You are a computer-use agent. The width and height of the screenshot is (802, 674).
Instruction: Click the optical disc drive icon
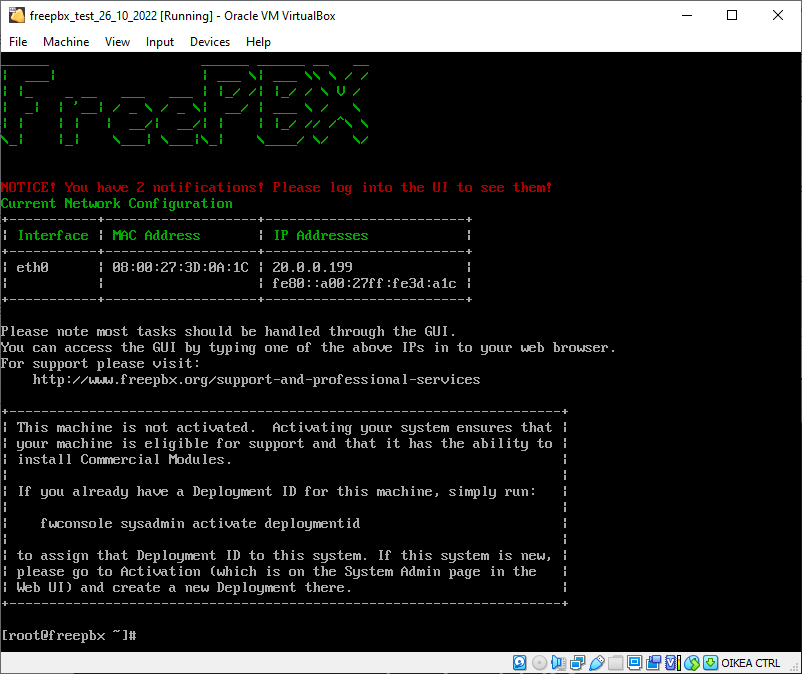pos(539,663)
